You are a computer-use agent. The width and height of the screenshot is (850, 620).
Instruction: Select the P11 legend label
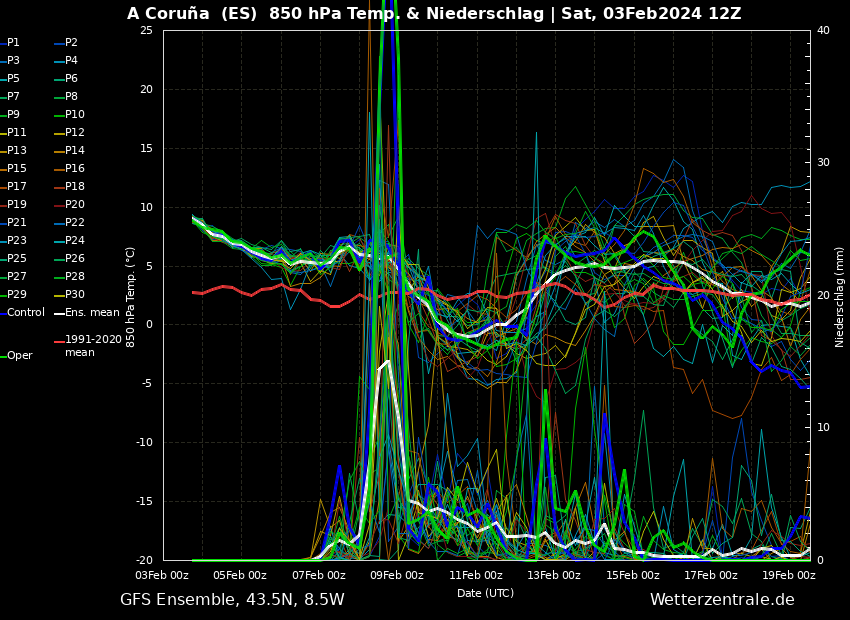coord(17,132)
